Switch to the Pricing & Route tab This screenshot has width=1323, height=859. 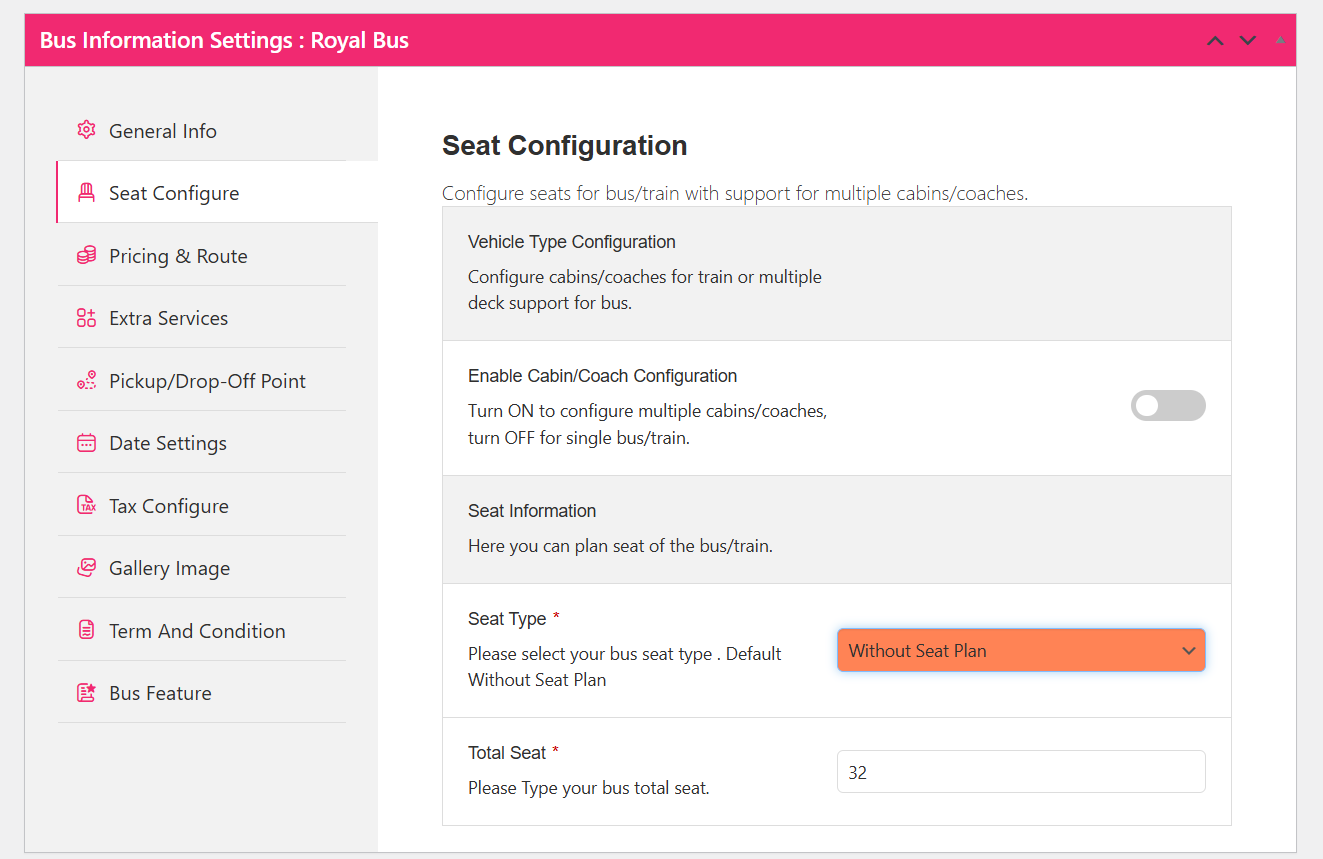[178, 256]
